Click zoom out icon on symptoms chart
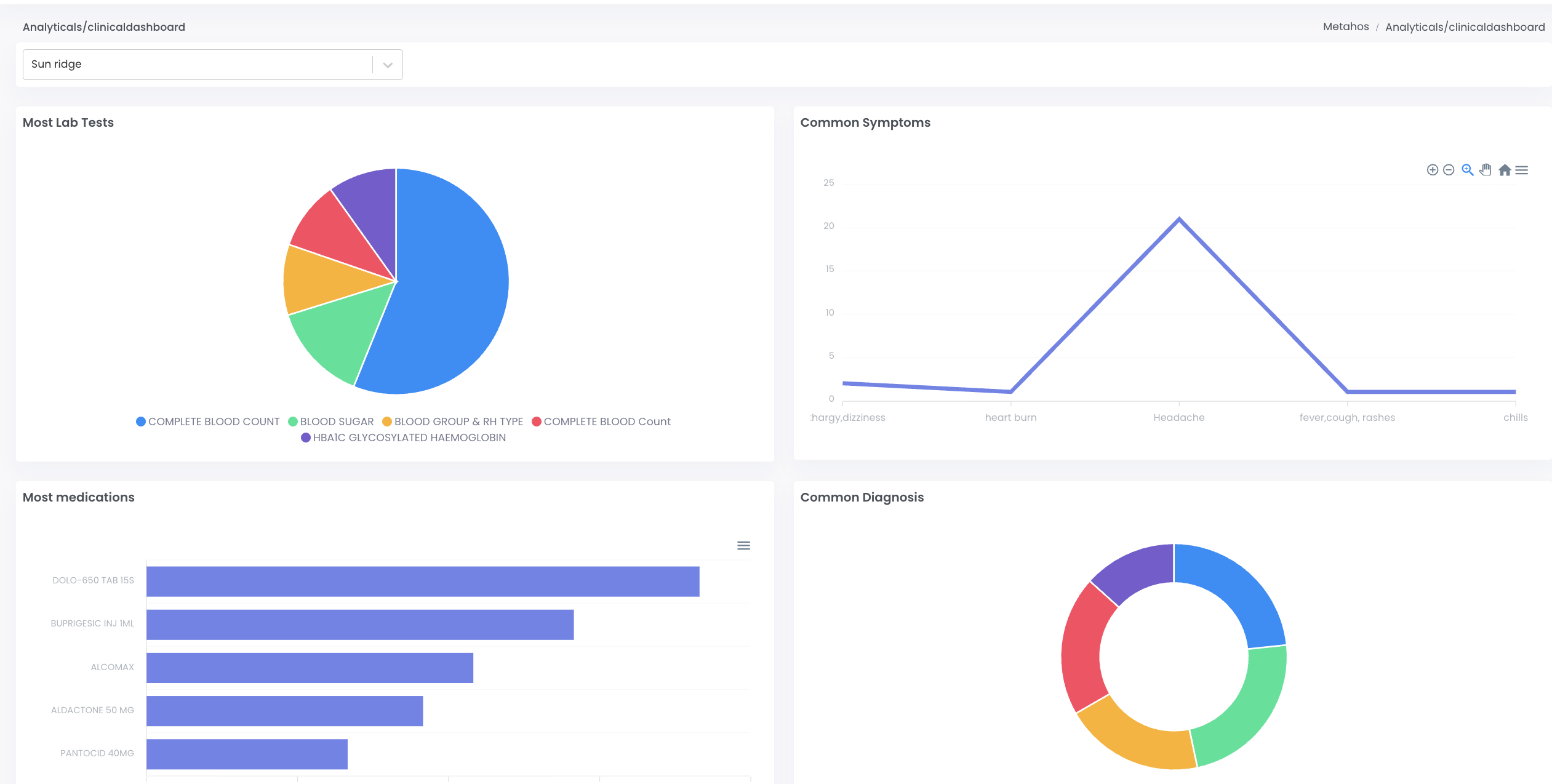This screenshot has width=1552, height=784. click(1449, 170)
